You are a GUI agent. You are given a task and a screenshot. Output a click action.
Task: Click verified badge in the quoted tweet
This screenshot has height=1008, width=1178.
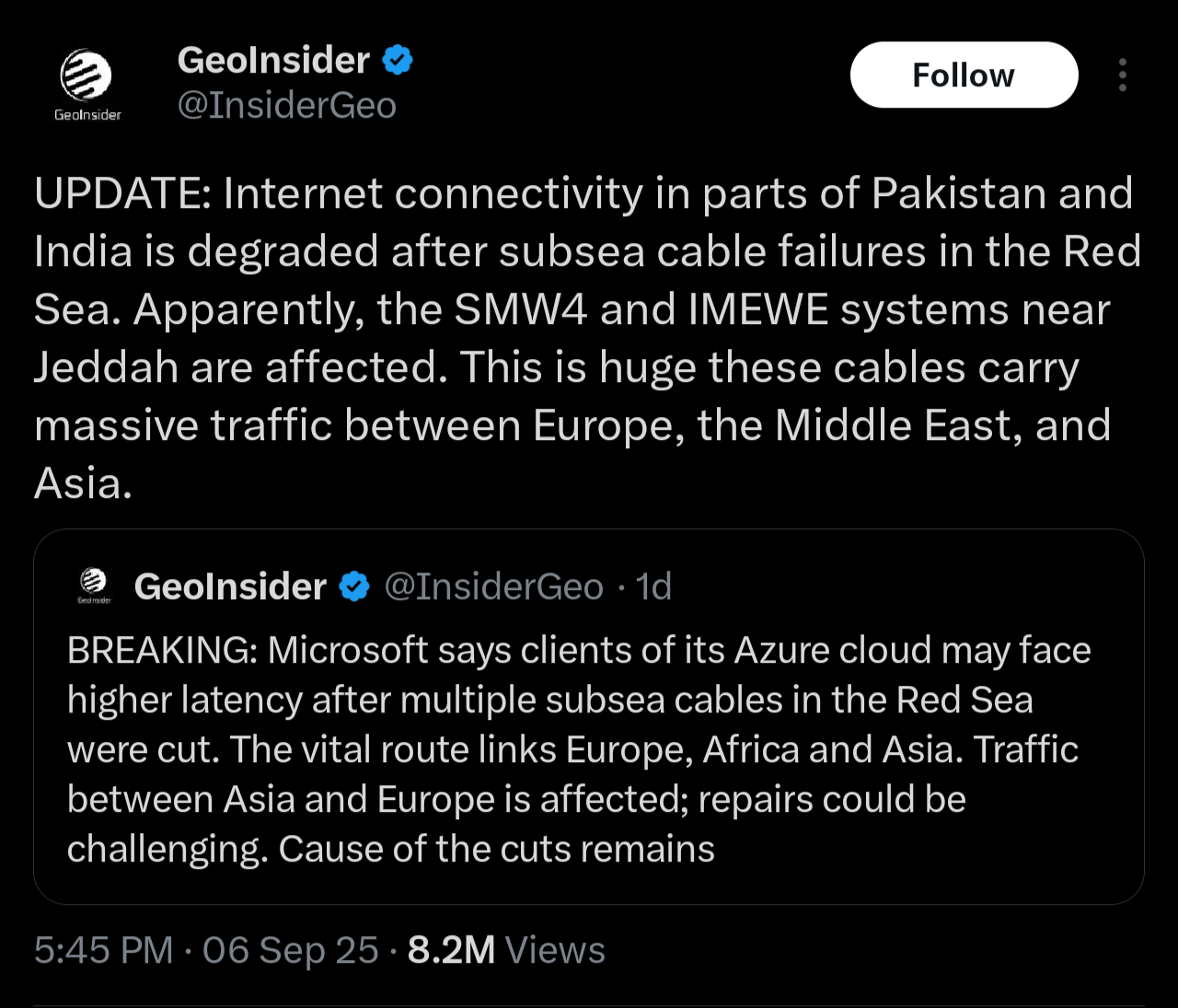point(355,586)
